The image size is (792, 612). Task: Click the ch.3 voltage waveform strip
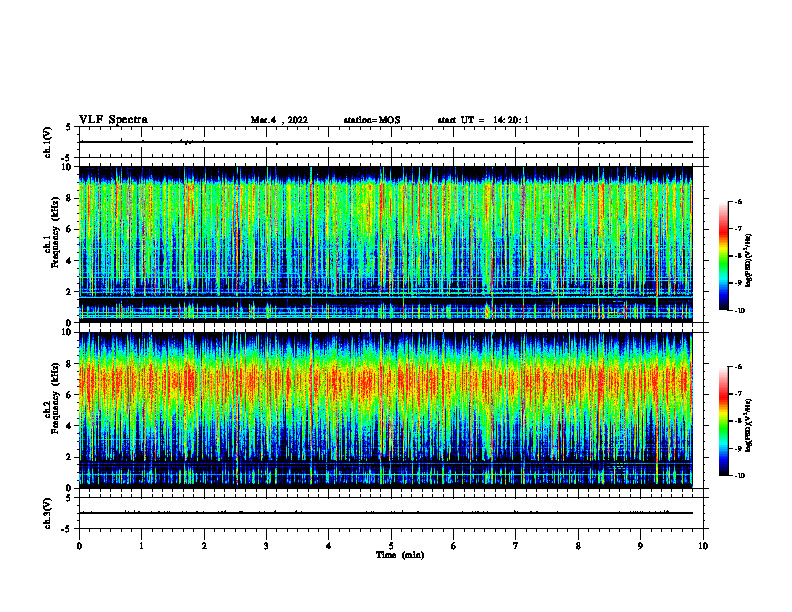[391, 513]
